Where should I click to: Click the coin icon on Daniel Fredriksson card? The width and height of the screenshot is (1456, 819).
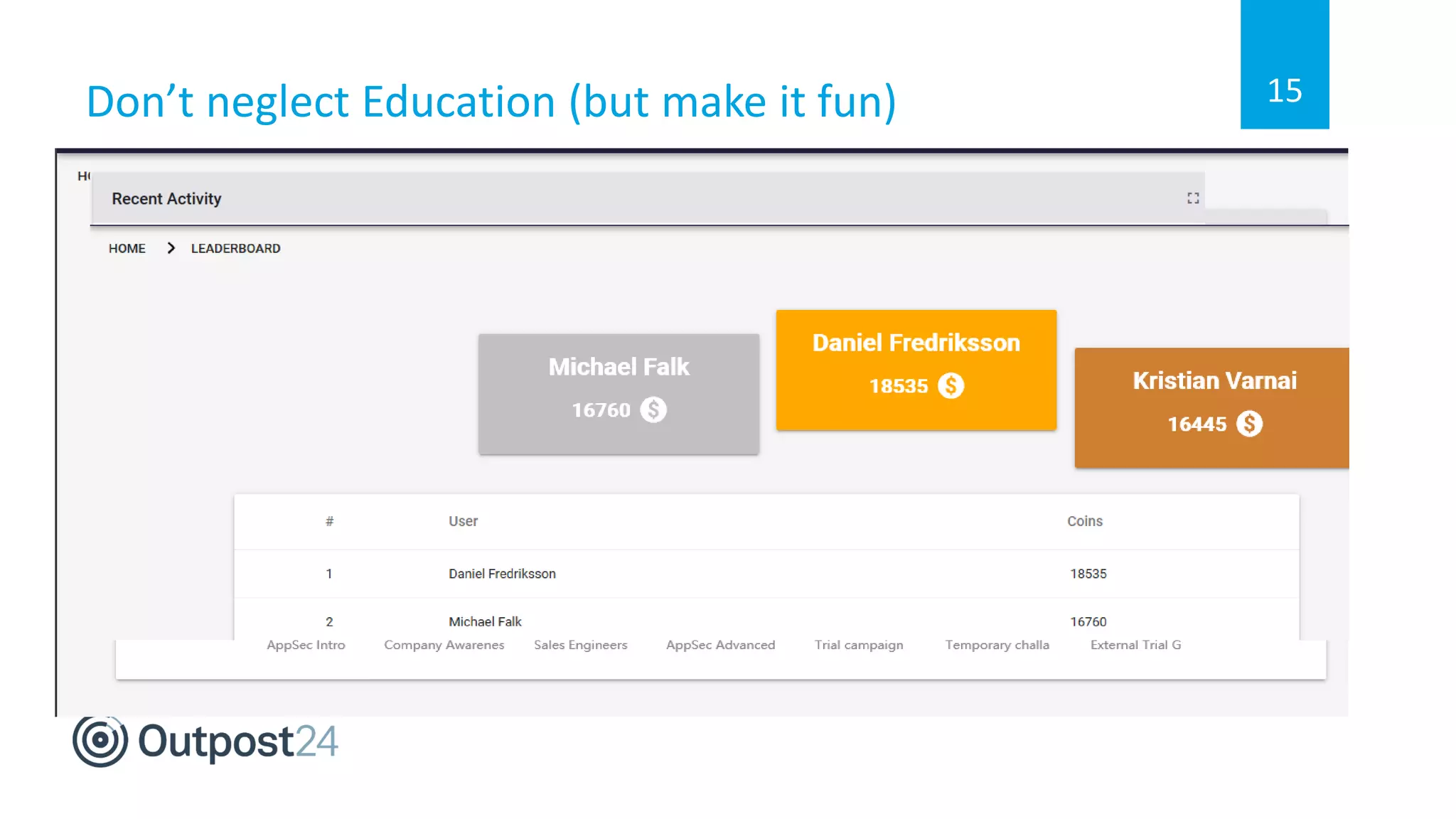tap(951, 386)
